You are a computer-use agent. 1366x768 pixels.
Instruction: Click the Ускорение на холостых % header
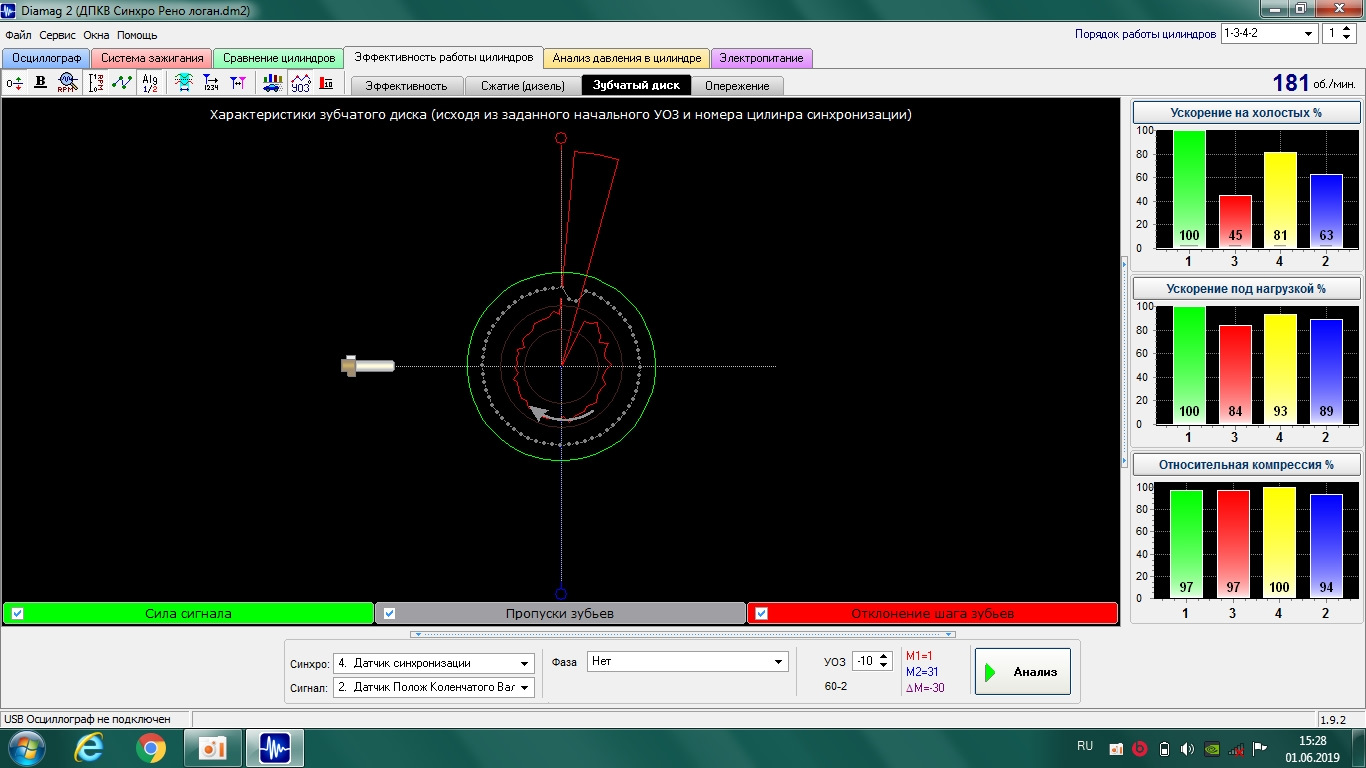[1246, 113]
